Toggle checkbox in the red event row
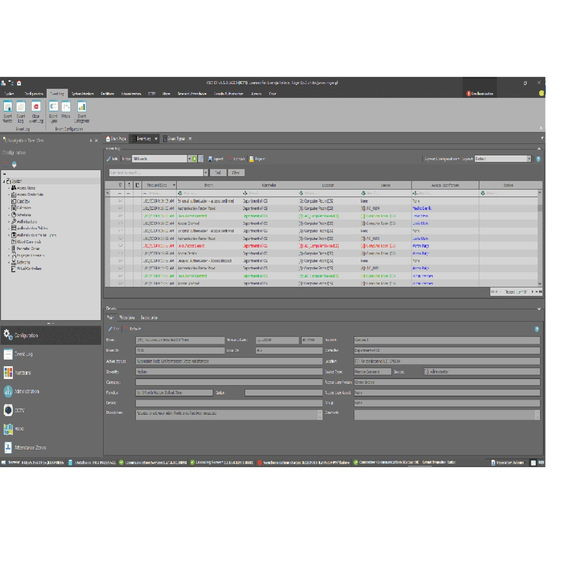This screenshot has height=570, width=570. coord(120,246)
